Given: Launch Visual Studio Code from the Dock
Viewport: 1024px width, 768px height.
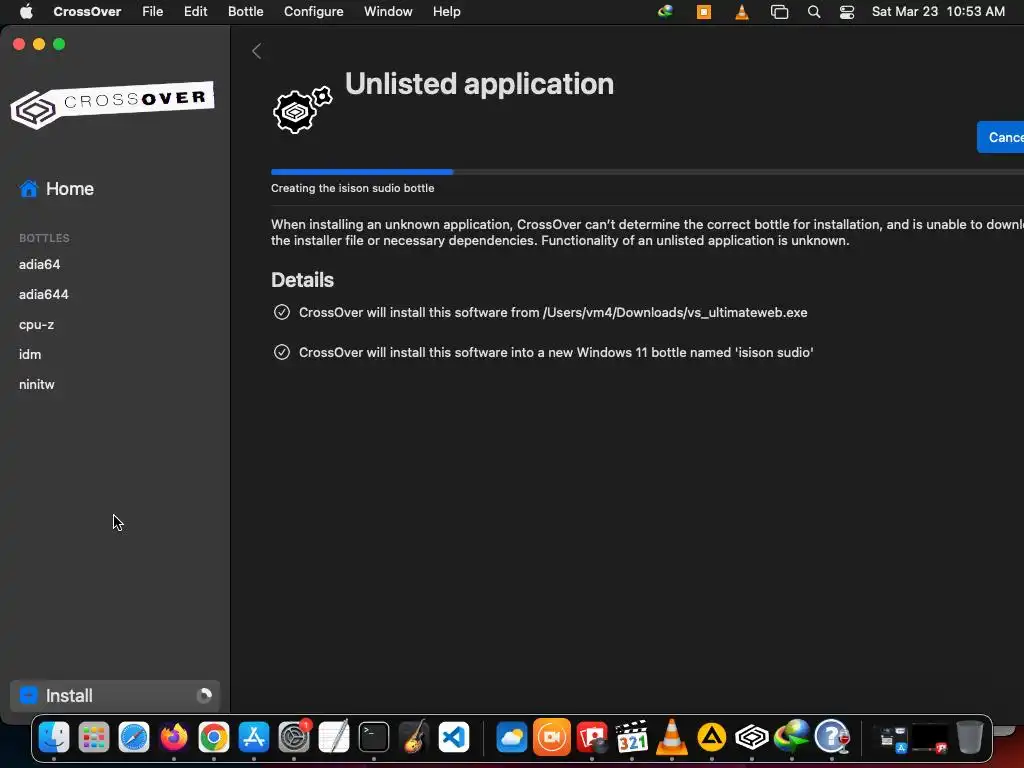Looking at the screenshot, I should click(454, 738).
